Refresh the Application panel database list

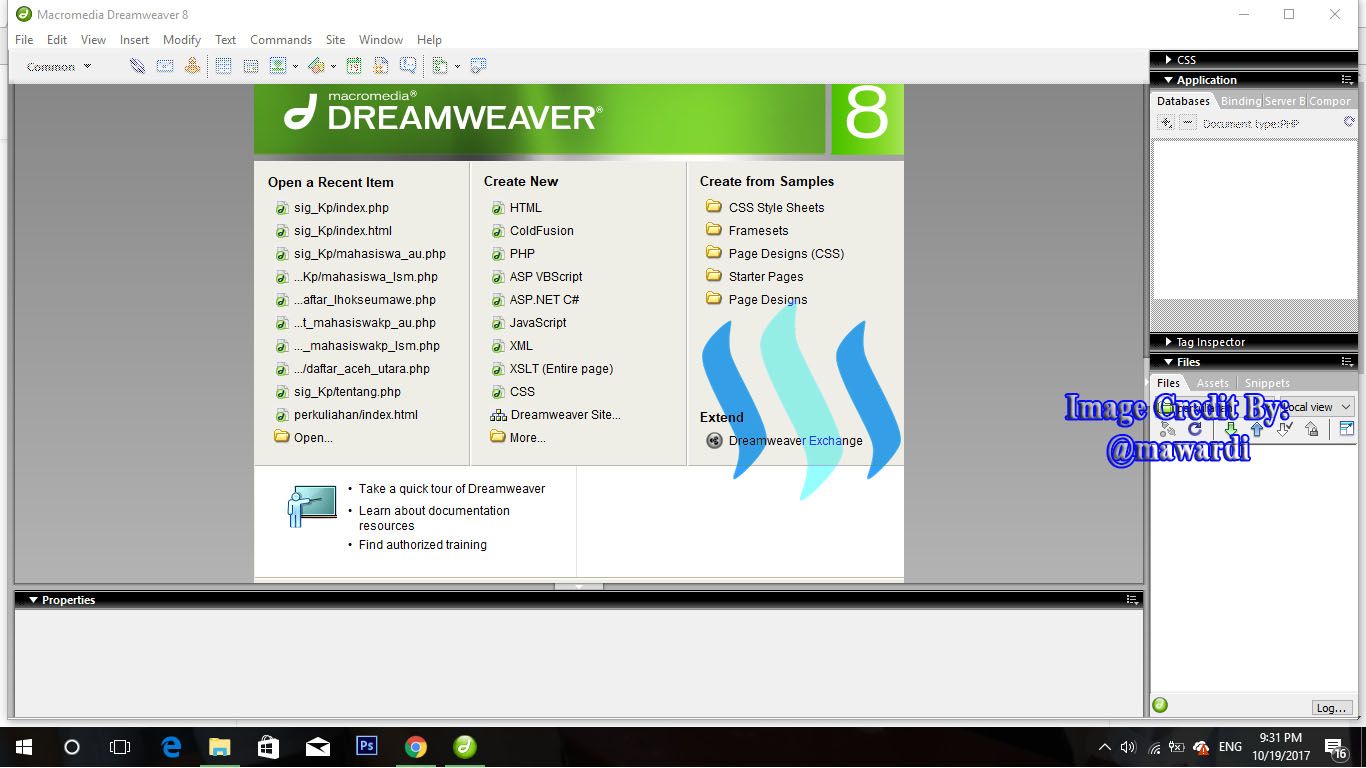pos(1349,122)
